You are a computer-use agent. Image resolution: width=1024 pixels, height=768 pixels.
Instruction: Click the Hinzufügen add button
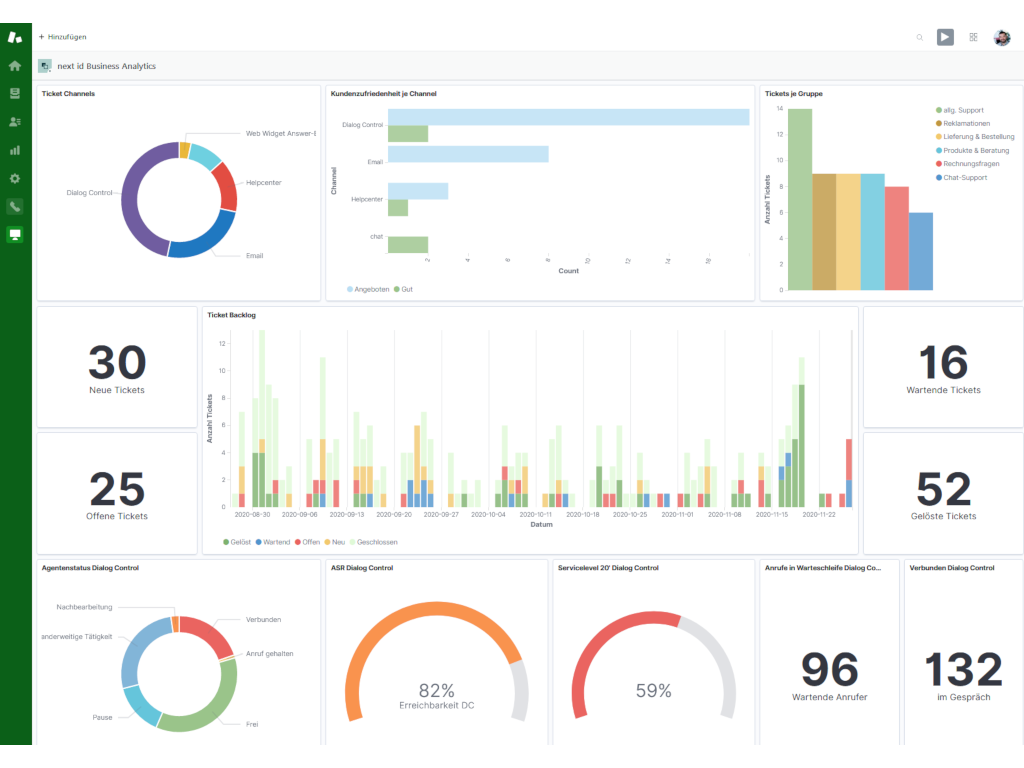(x=63, y=37)
